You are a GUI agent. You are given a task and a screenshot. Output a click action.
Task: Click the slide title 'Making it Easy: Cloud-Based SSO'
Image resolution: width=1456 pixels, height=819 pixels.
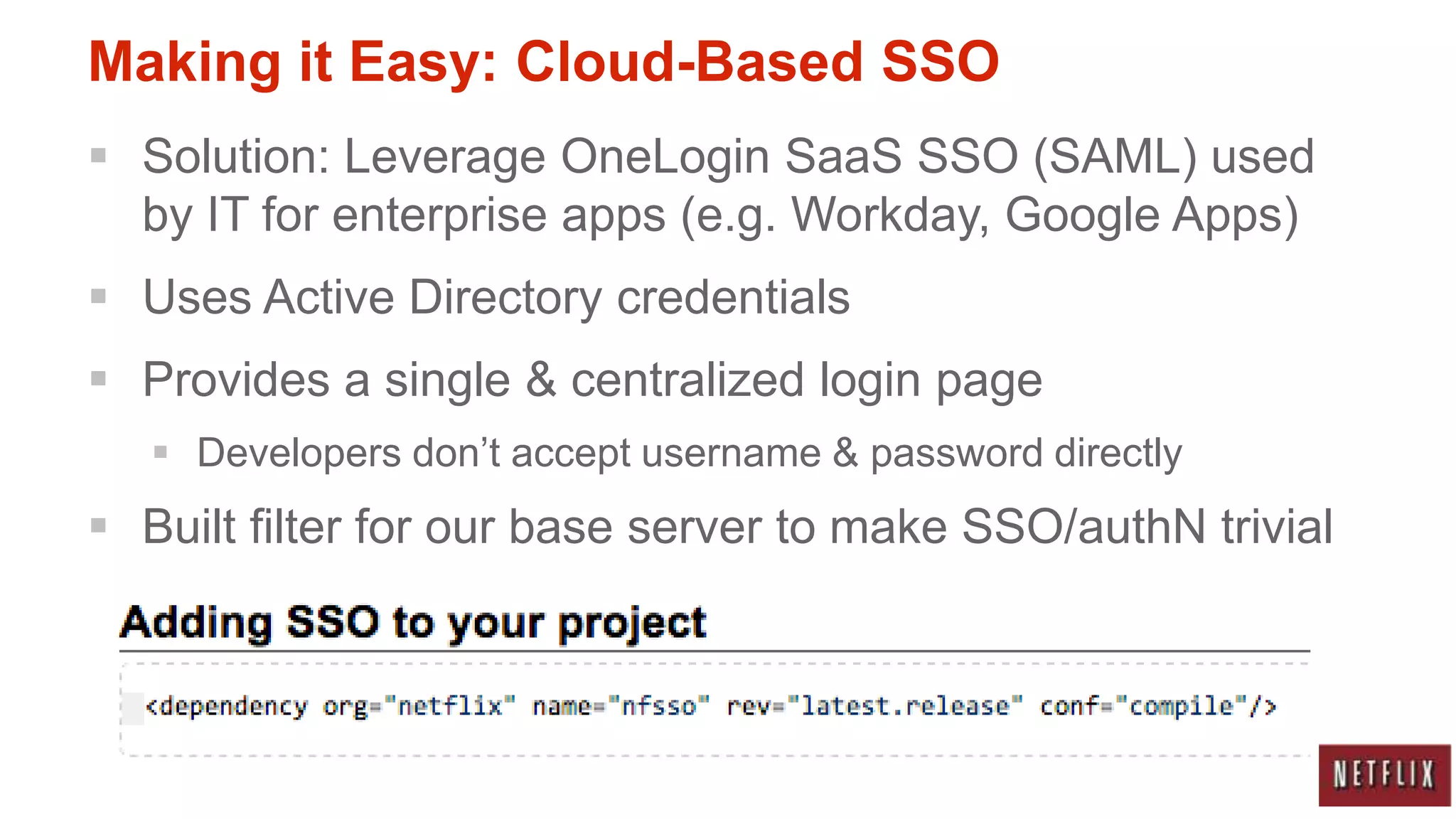pos(544,62)
